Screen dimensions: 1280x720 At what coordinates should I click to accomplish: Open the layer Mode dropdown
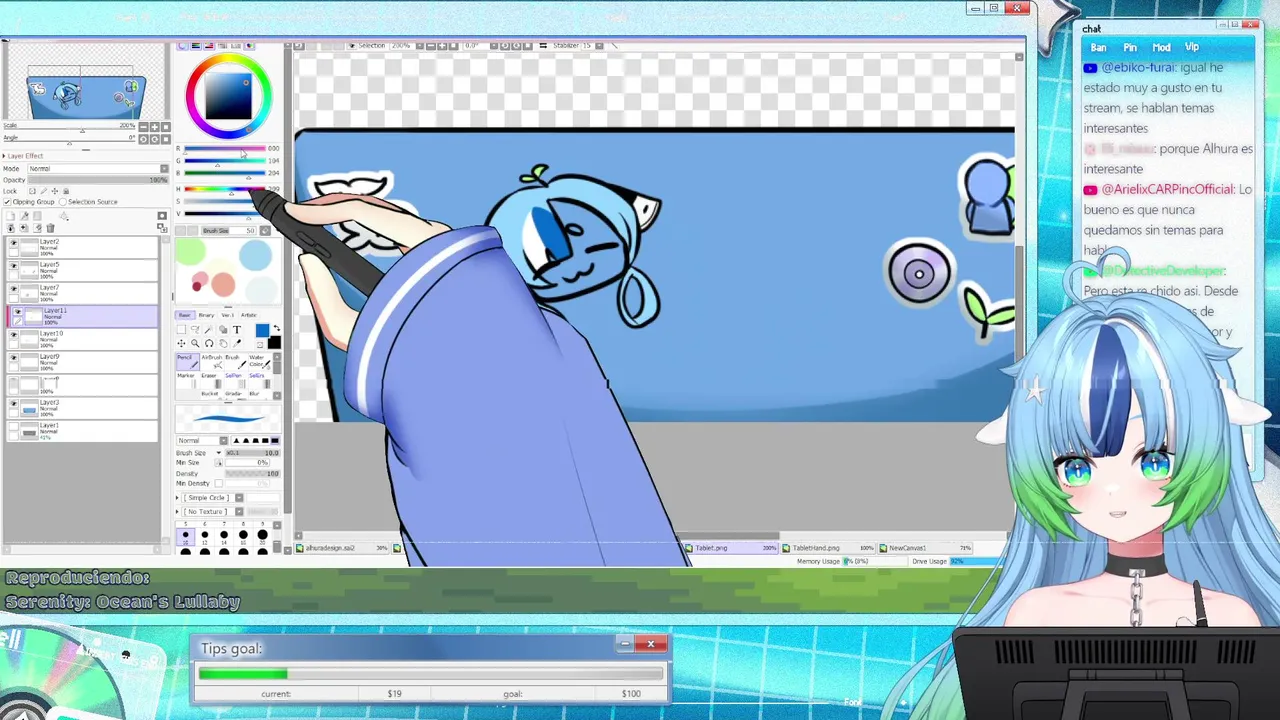[x=98, y=169]
